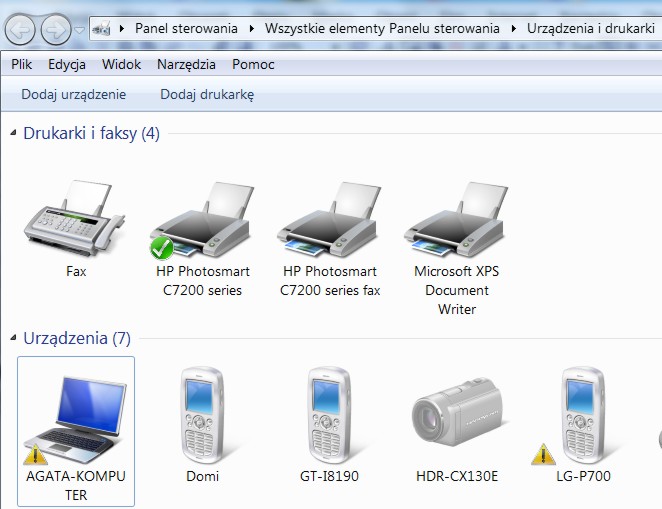Screen dimensions: 662x509
Task: Click the AGATA-KOMPUTER label text
Action: [76, 485]
